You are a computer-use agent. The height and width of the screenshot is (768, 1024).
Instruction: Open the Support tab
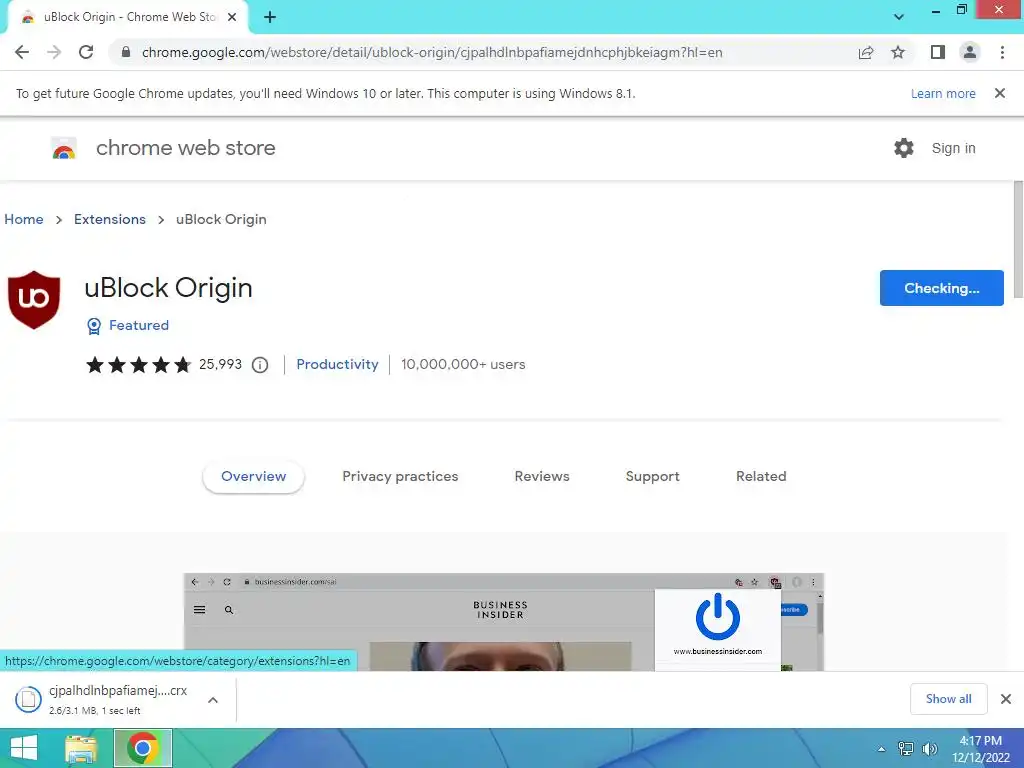point(652,477)
